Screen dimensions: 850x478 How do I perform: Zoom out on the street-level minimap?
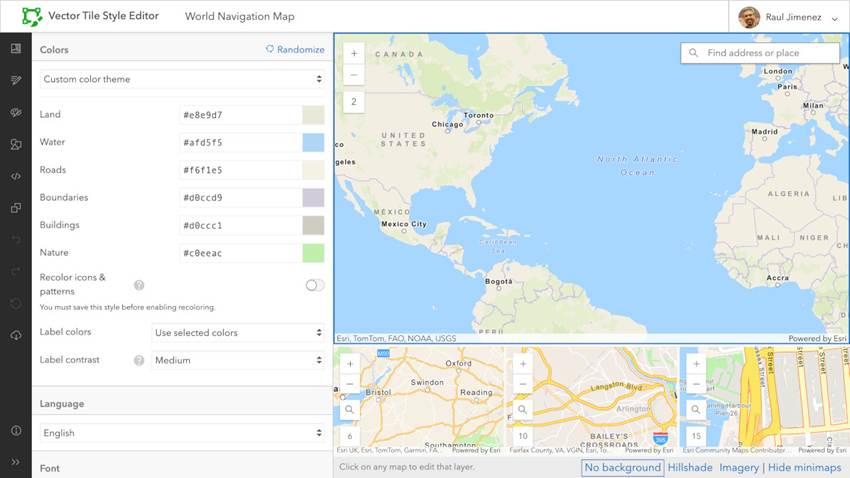point(696,384)
